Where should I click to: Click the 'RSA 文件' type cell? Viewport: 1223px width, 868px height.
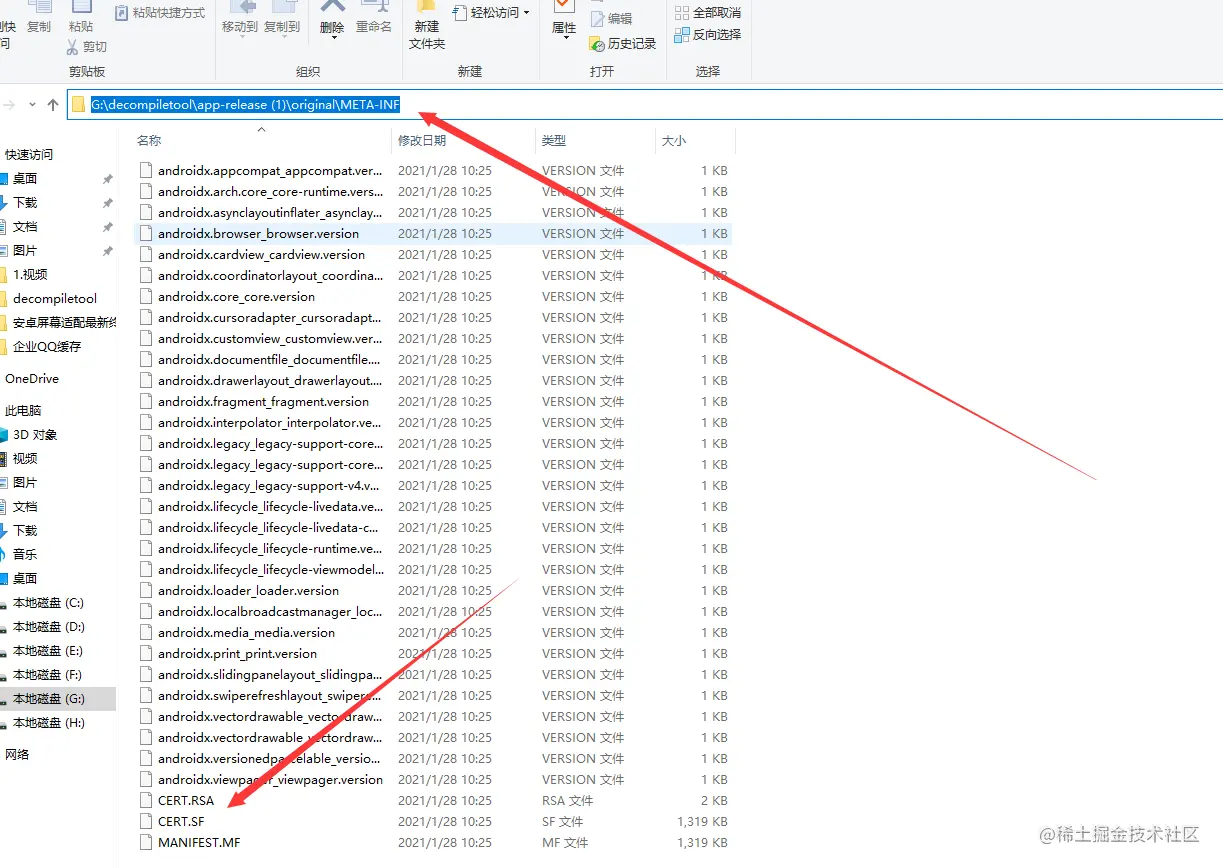click(567, 800)
